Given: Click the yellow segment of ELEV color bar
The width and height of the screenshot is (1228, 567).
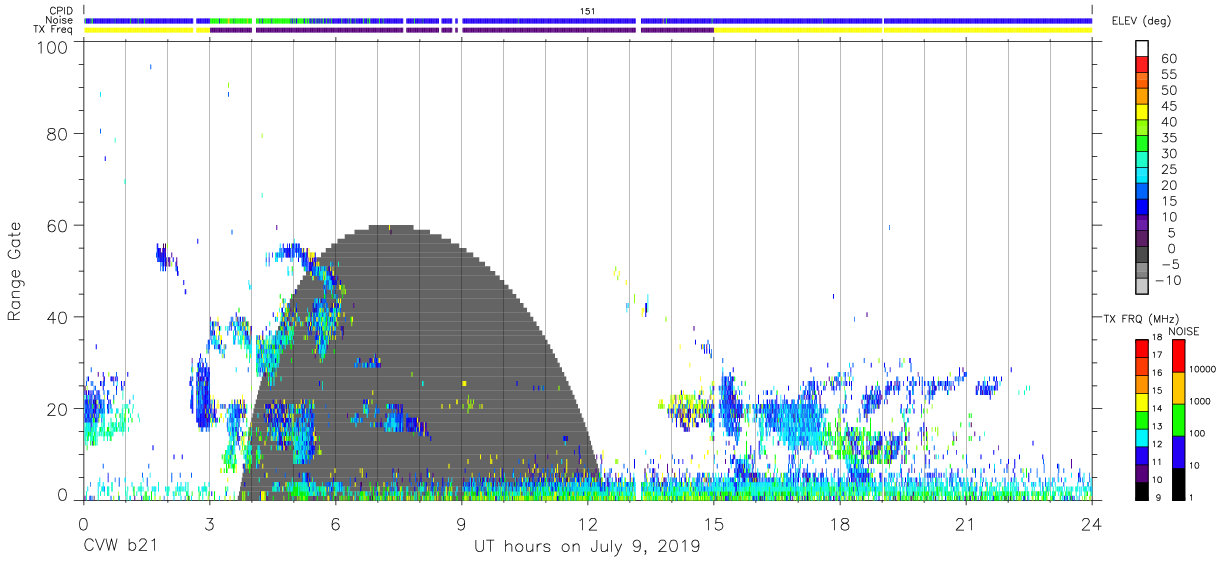Looking at the screenshot, I should (x=1142, y=113).
